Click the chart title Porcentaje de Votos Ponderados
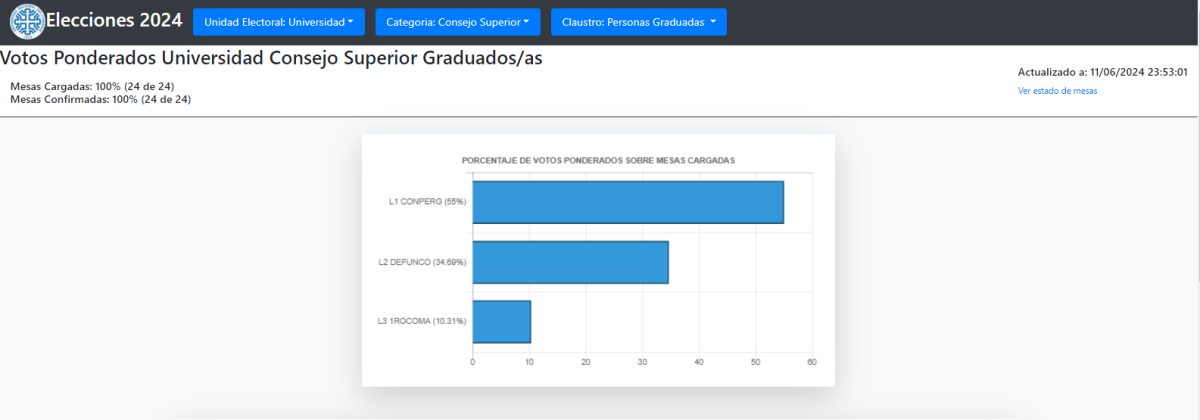 (x=598, y=160)
